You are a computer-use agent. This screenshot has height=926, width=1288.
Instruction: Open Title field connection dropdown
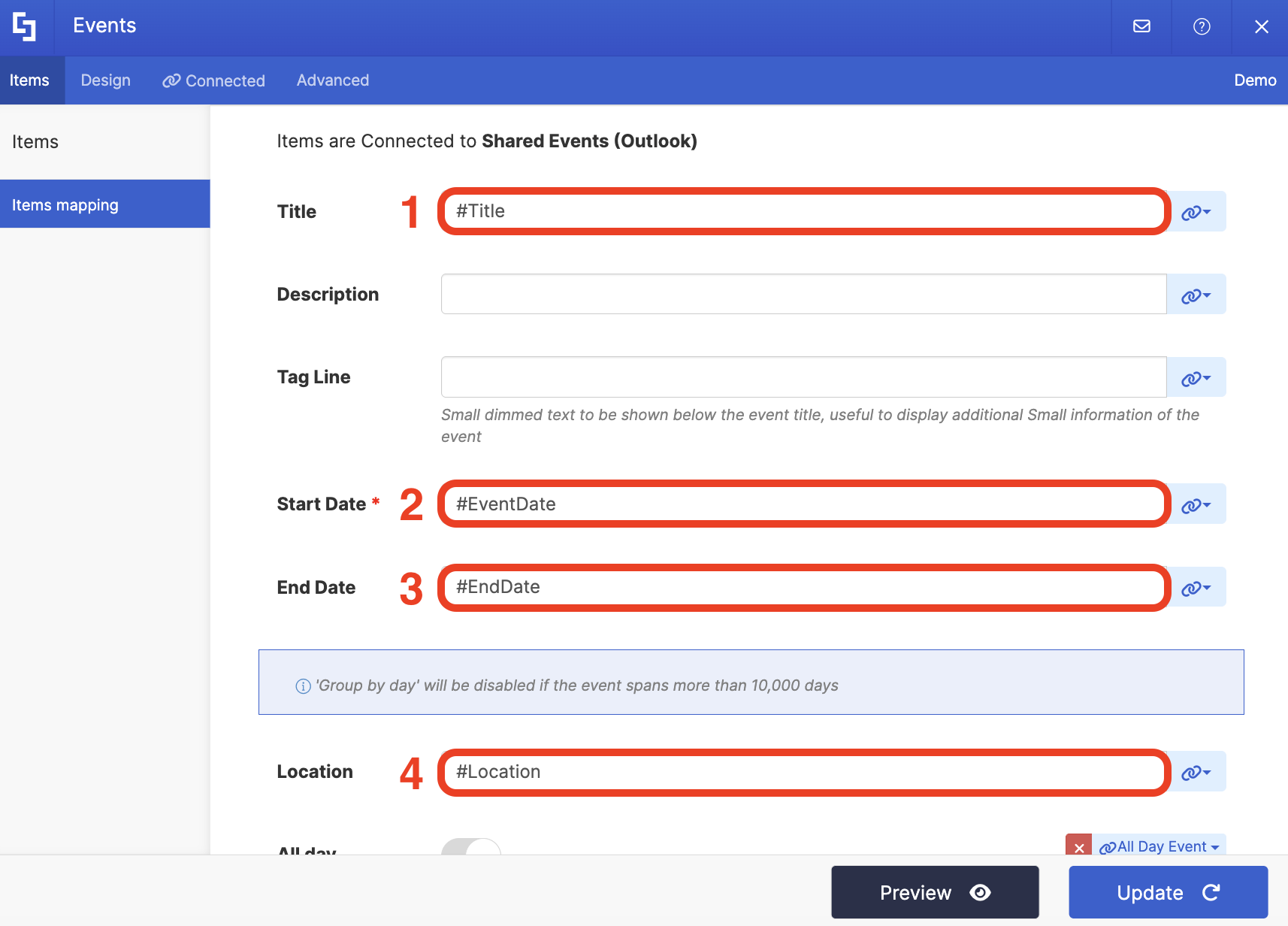1196,211
